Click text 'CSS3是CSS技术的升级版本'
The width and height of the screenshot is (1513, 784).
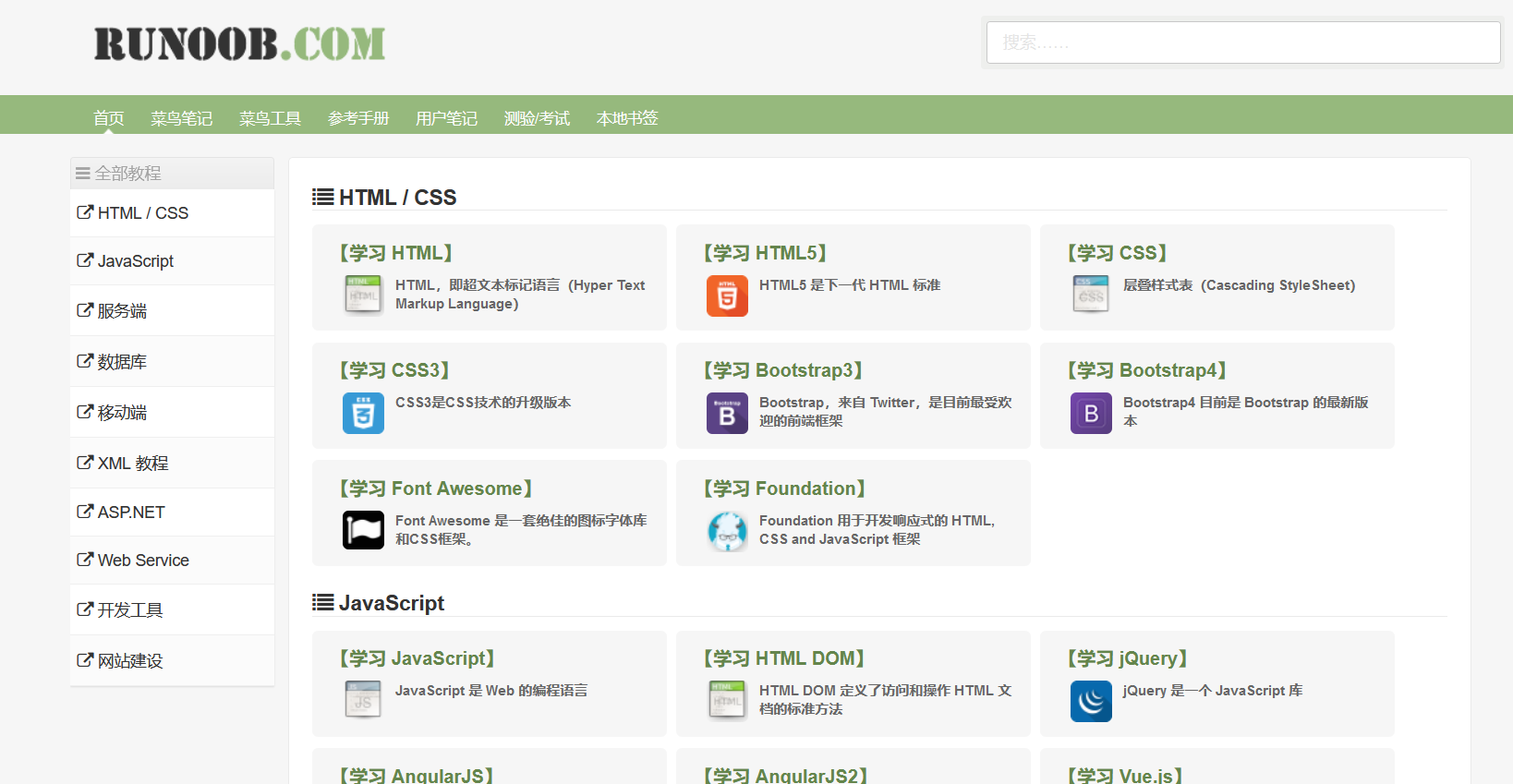(483, 403)
